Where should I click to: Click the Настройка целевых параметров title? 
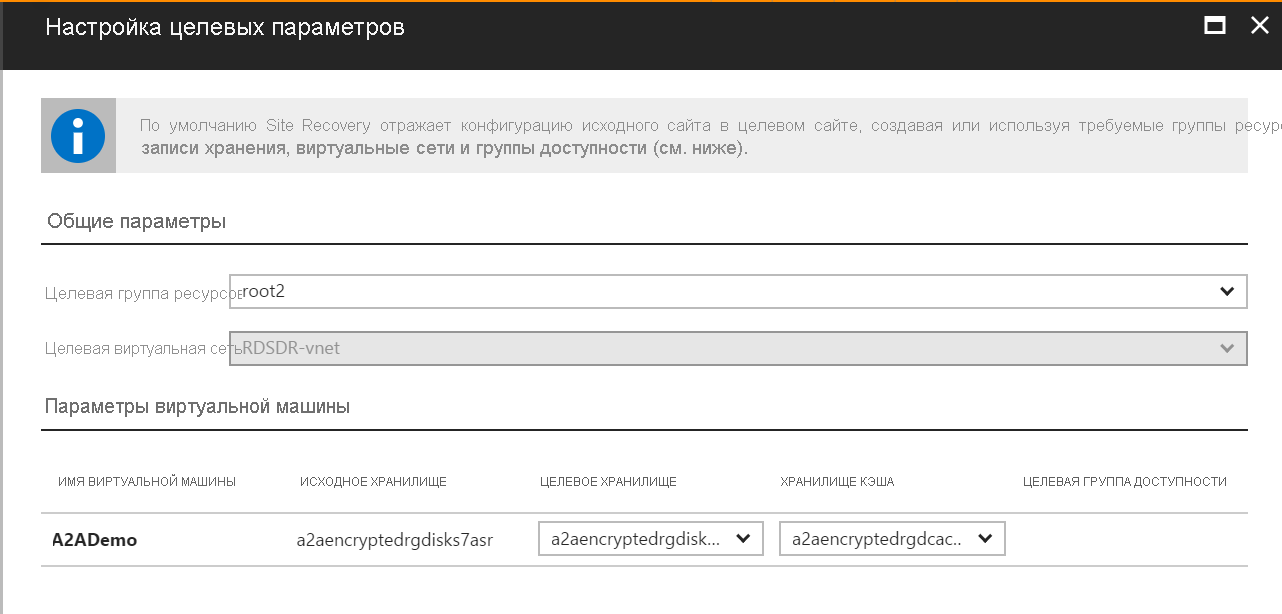point(225,27)
